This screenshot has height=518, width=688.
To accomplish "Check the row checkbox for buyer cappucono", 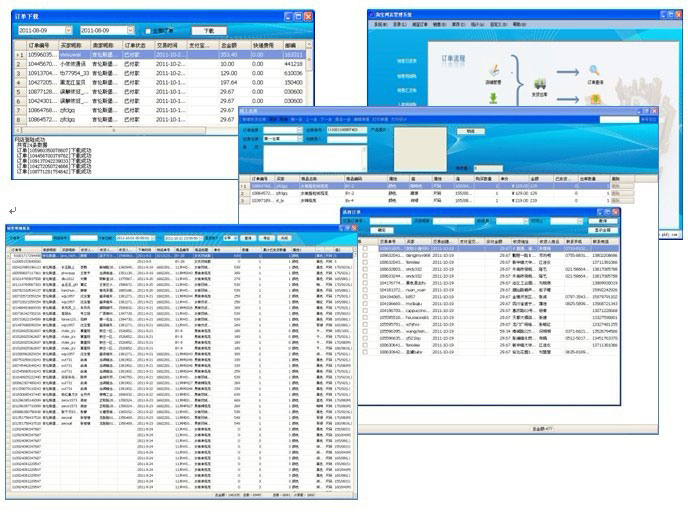I will tap(365, 311).
